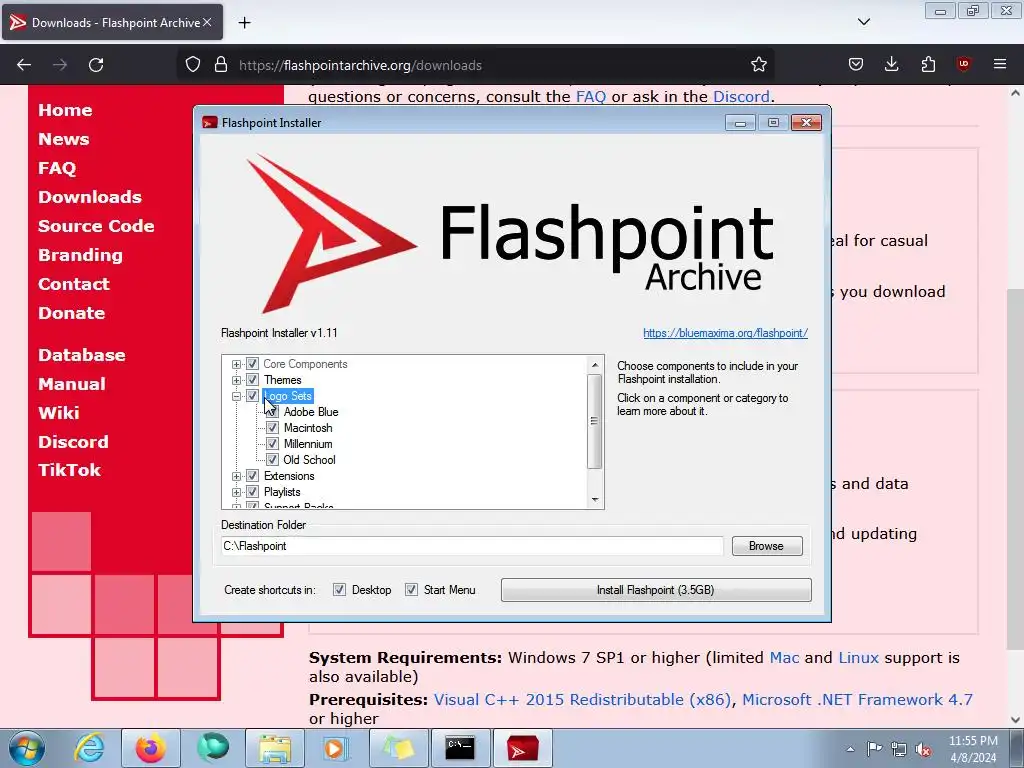Click the taskbar clock showing 11:55 PM

tap(973, 748)
